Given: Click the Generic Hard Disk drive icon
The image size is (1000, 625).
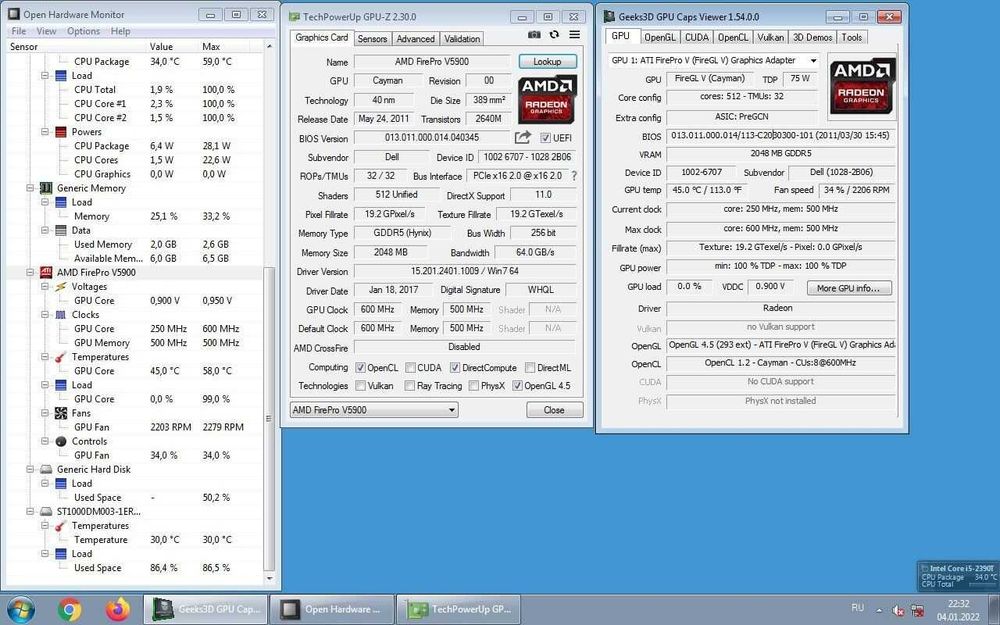Looking at the screenshot, I should (46, 469).
